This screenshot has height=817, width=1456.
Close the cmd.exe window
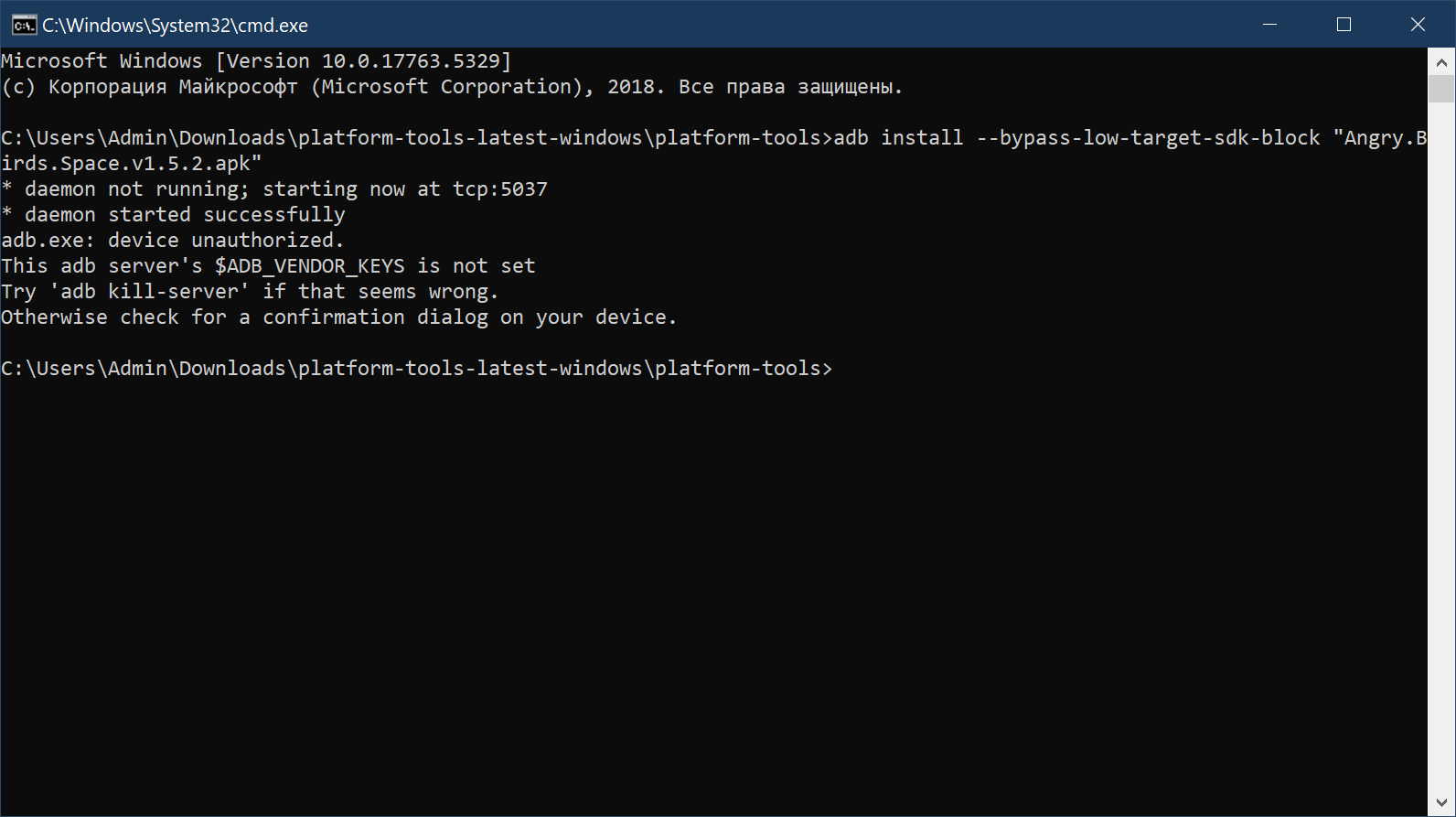1418,25
